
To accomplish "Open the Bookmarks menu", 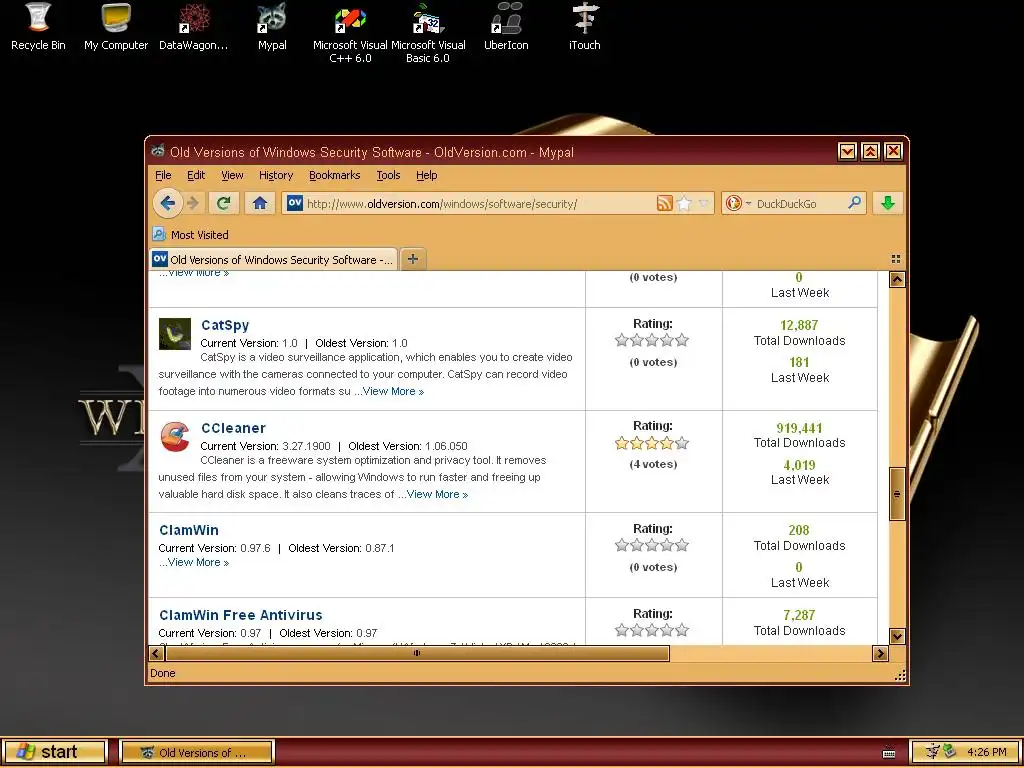I will [334, 175].
